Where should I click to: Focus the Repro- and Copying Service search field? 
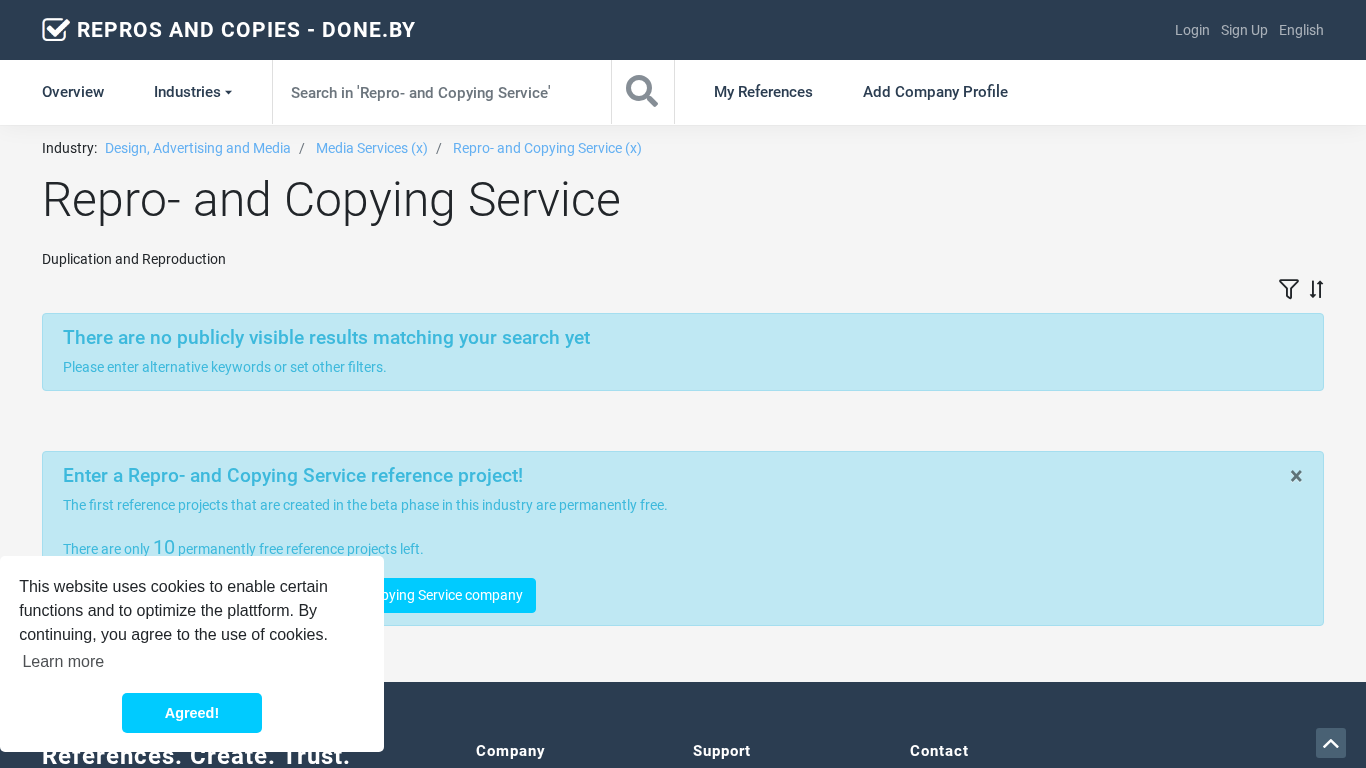[x=441, y=92]
